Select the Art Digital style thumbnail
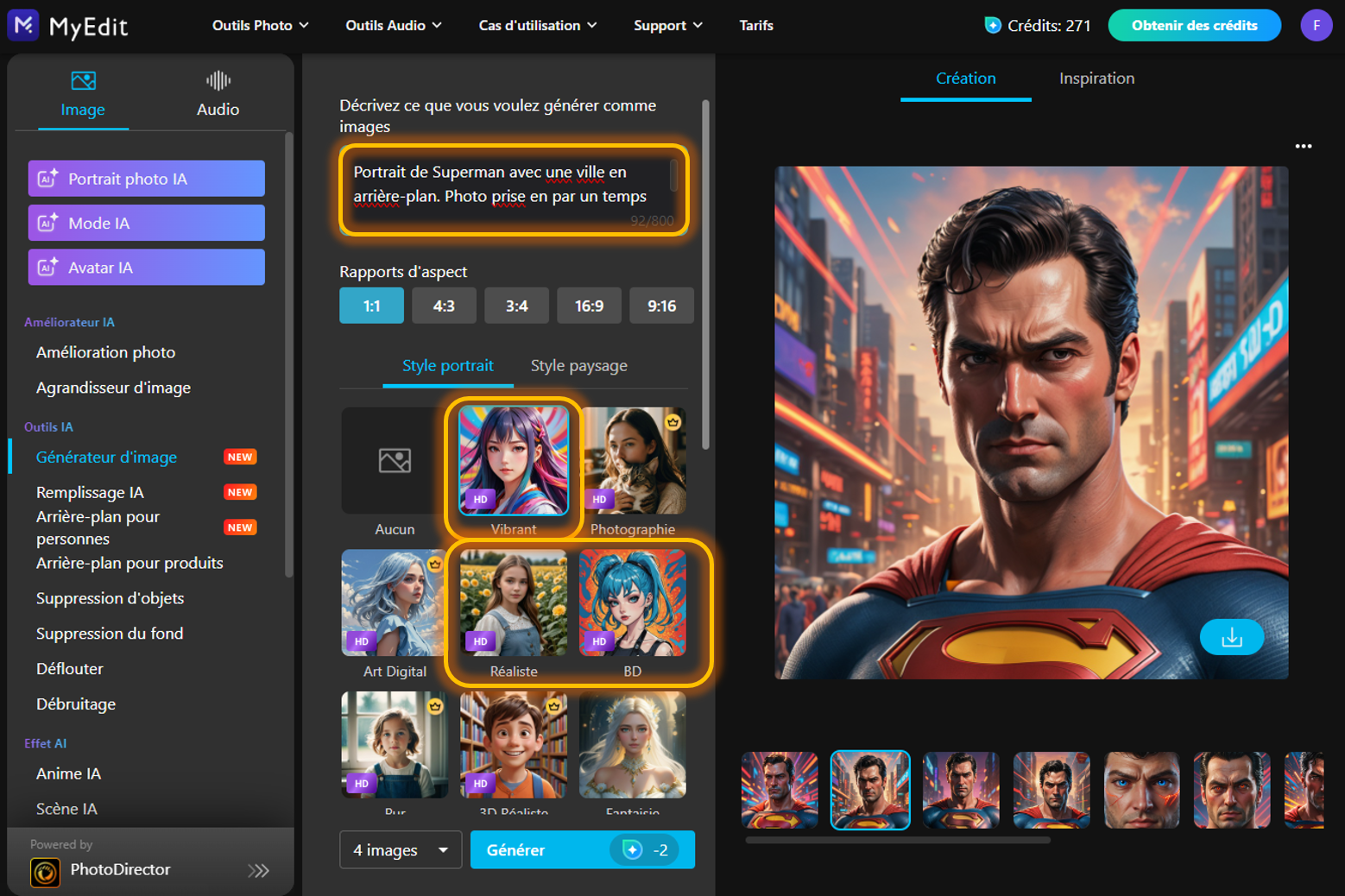The height and width of the screenshot is (896, 1345). 395,603
